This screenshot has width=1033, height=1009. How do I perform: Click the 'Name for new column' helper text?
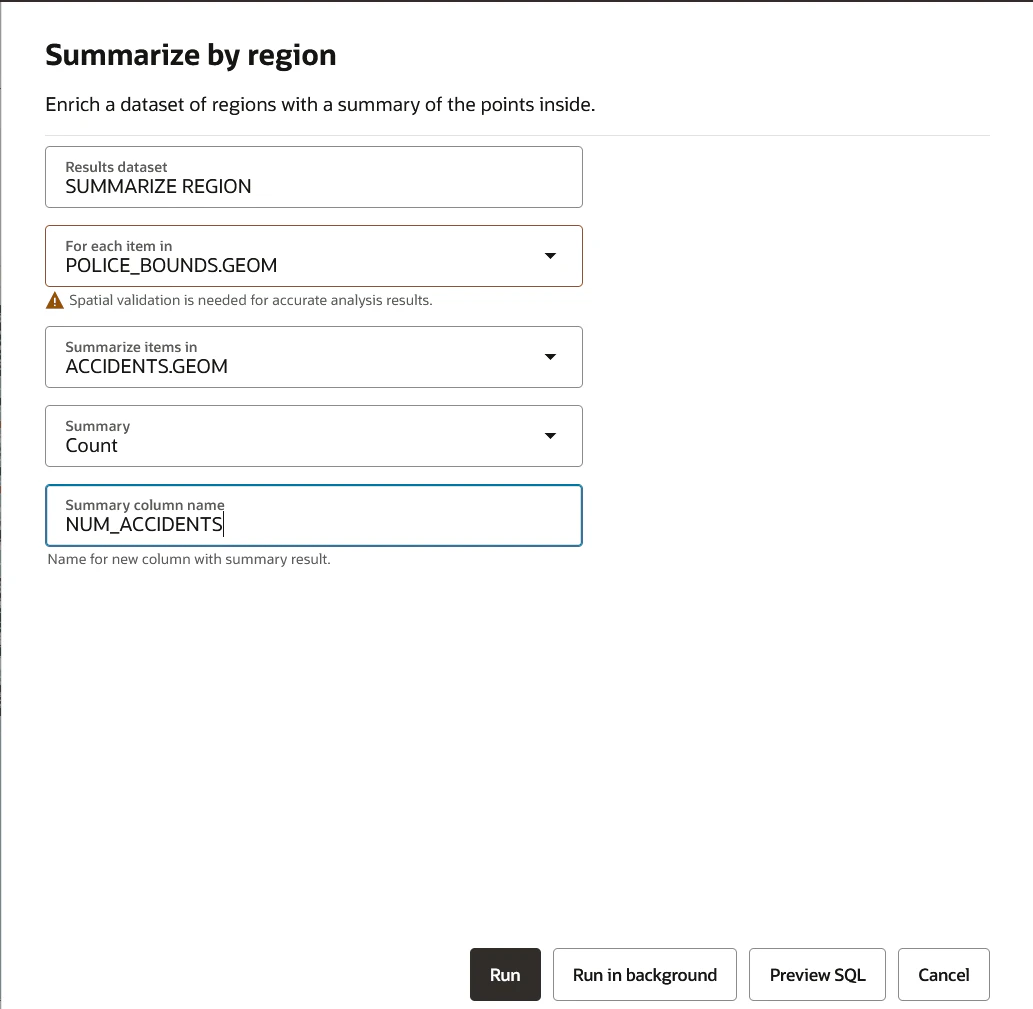tap(189, 559)
